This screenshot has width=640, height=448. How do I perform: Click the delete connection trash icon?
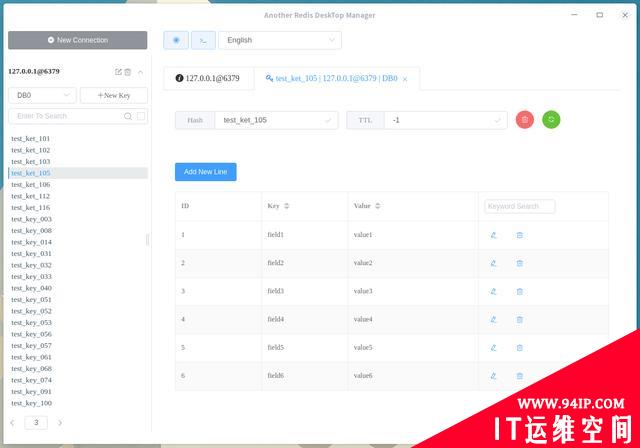click(x=128, y=72)
